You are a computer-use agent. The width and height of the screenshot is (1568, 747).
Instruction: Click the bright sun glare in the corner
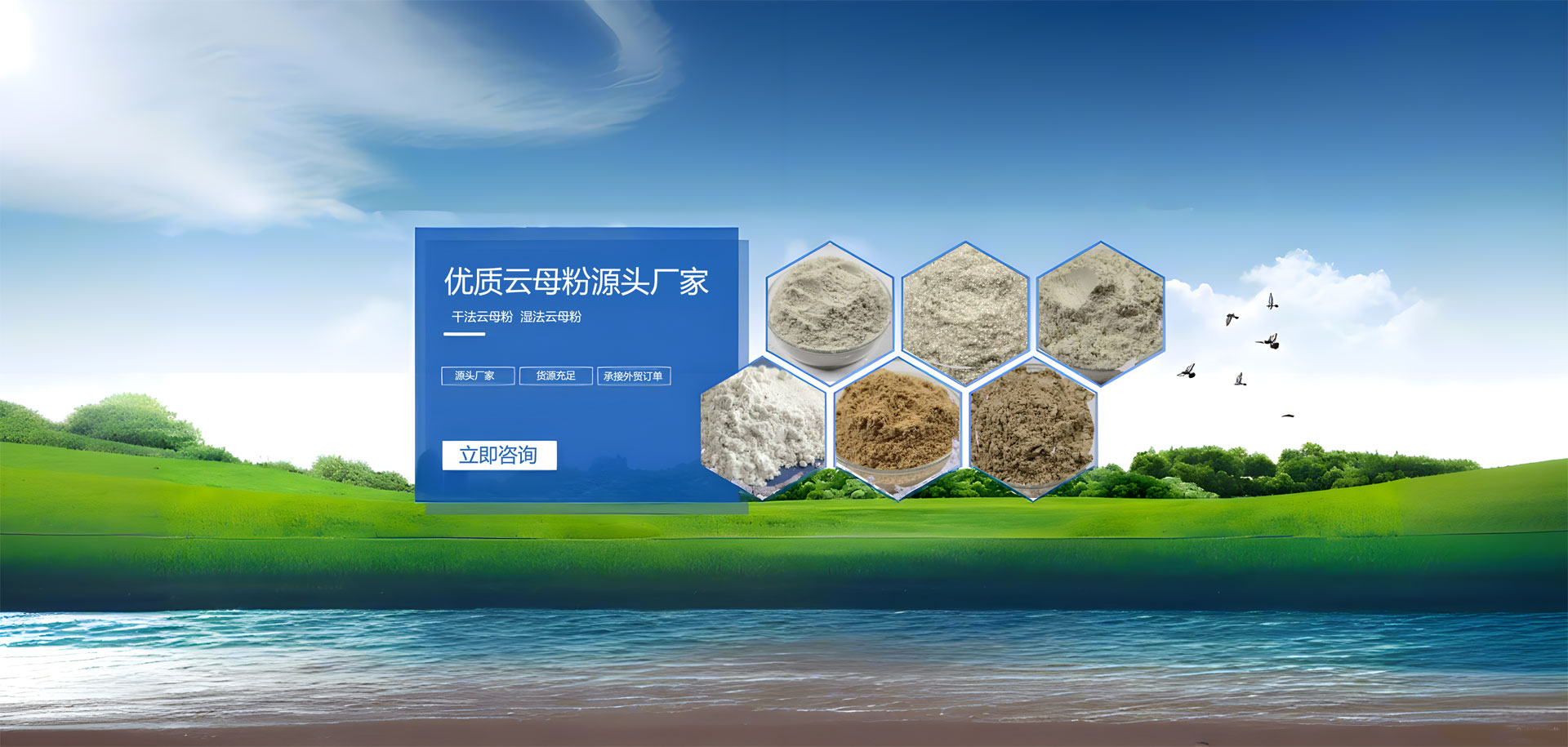[x=12, y=33]
